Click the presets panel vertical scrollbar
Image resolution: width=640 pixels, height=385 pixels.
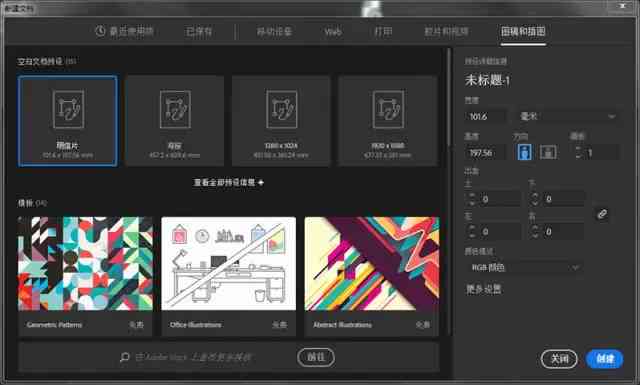449,98
